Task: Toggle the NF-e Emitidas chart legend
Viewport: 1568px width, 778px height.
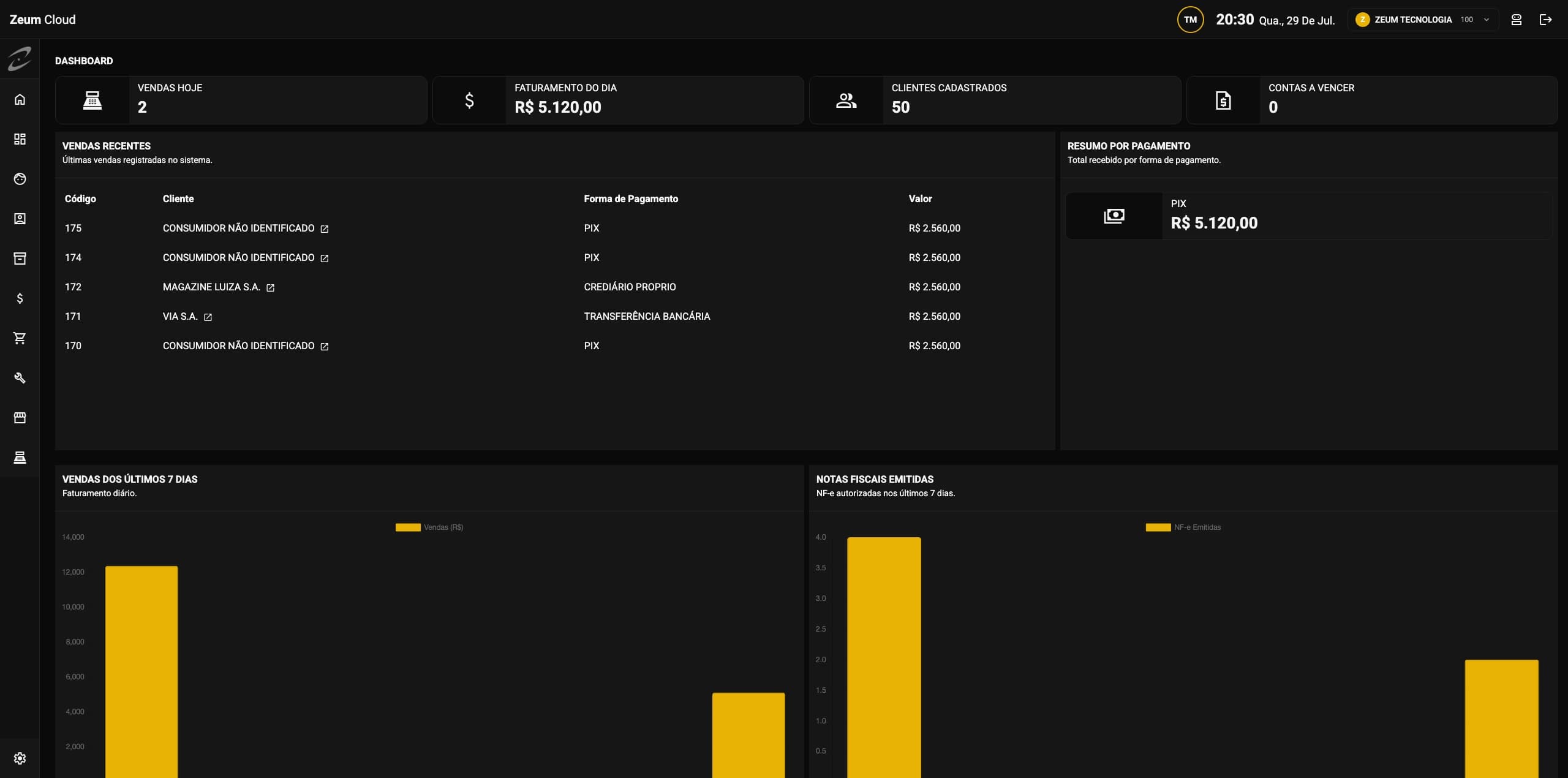Action: click(x=1183, y=527)
